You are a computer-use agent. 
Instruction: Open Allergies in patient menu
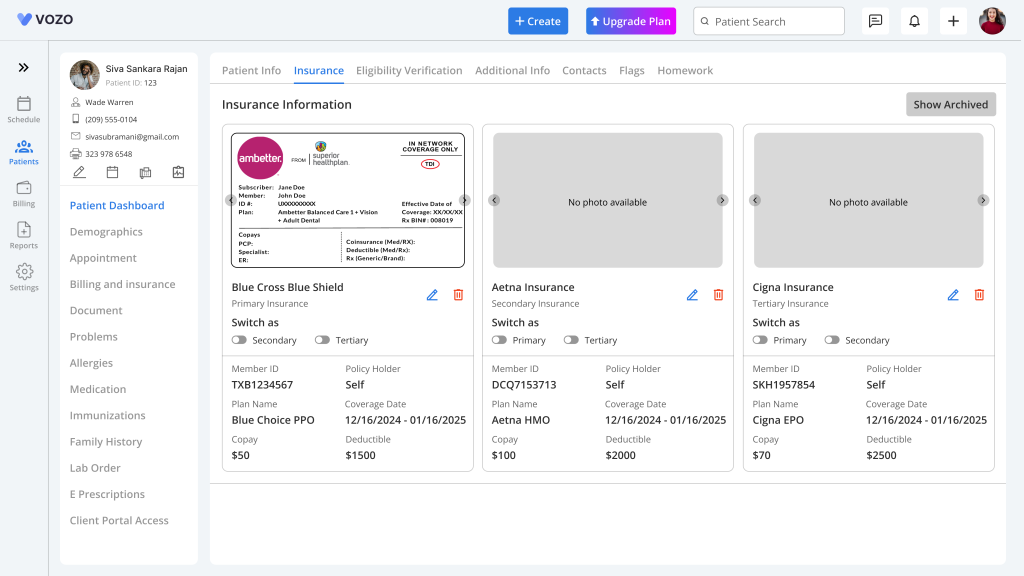click(91, 363)
